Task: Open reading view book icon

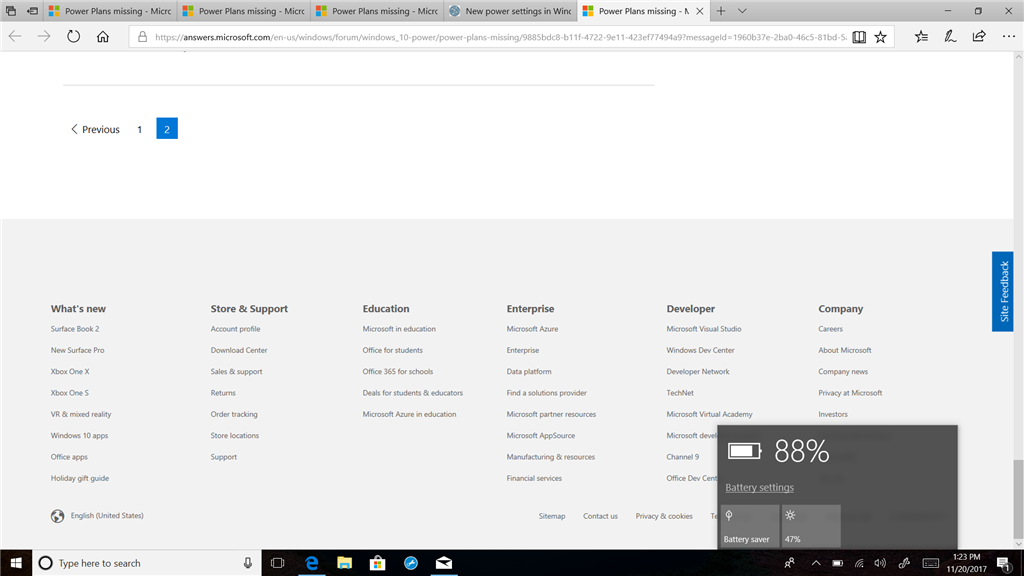Action: pos(859,37)
